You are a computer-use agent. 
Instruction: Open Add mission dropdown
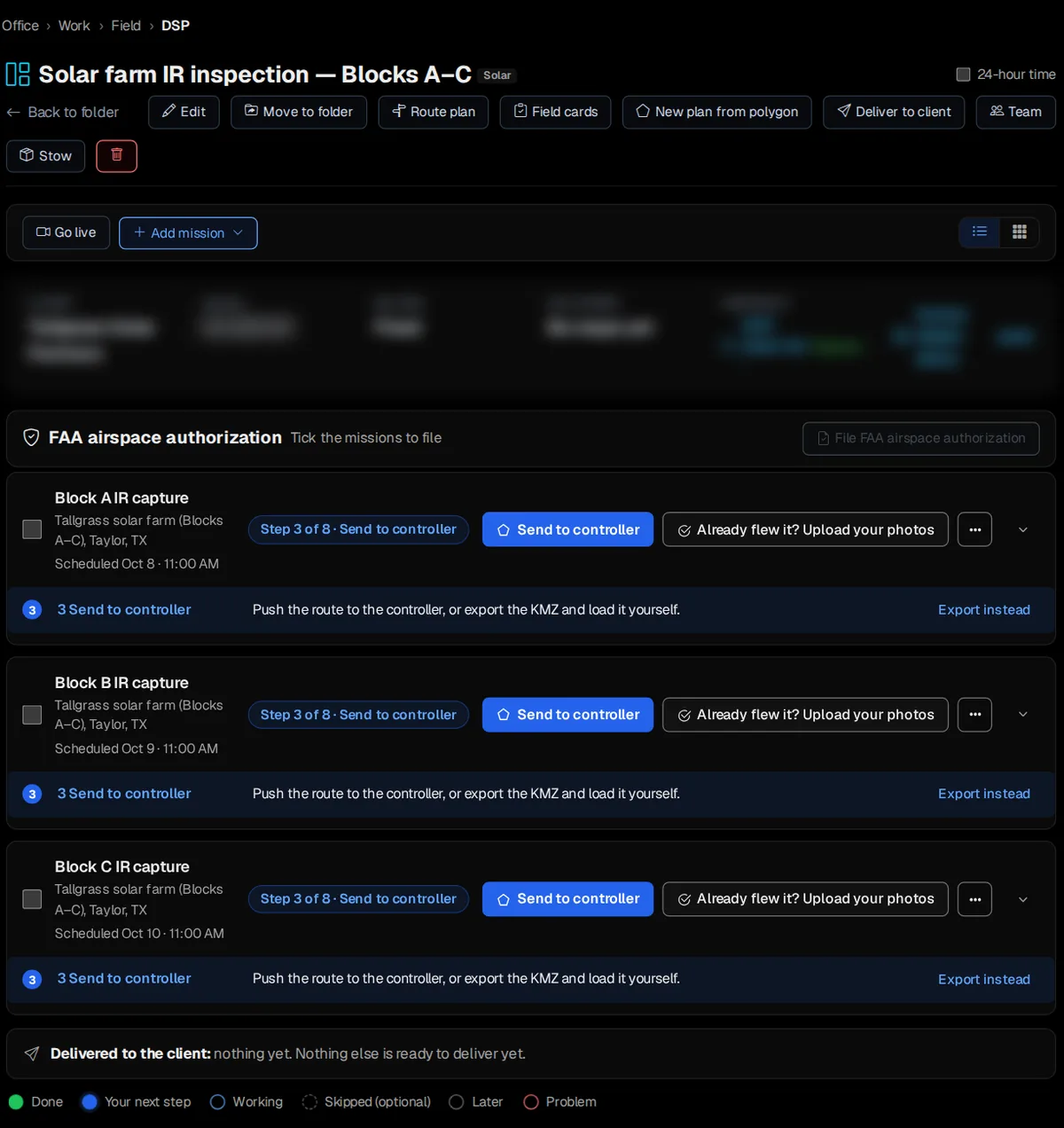(x=188, y=233)
